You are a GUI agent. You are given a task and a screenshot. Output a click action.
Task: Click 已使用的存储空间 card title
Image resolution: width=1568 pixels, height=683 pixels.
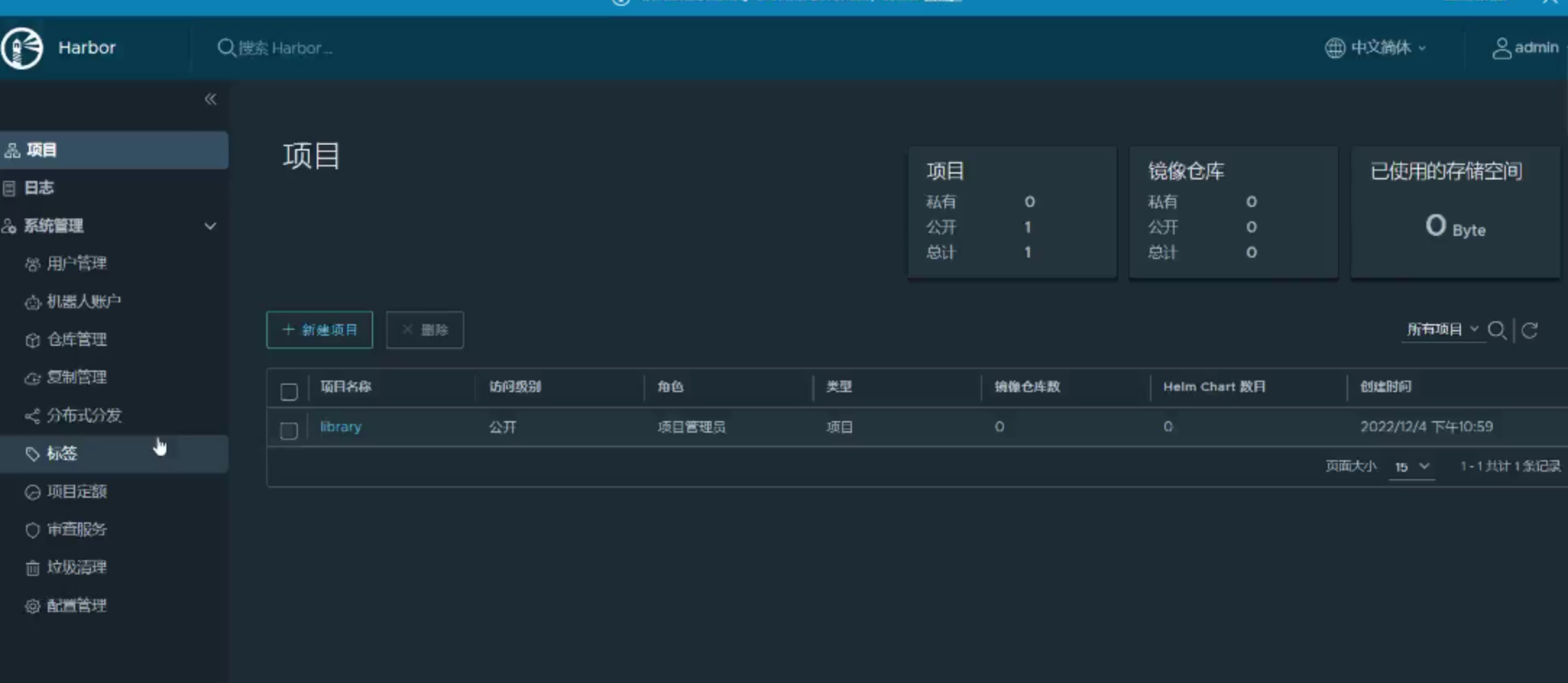point(1446,171)
